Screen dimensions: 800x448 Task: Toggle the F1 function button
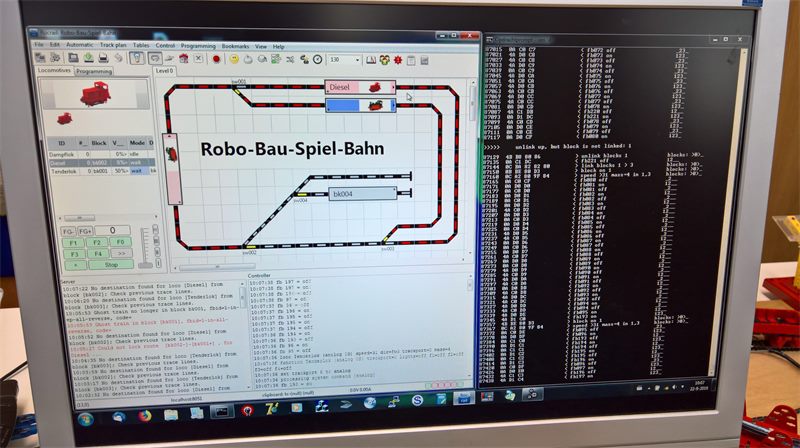pos(73,243)
